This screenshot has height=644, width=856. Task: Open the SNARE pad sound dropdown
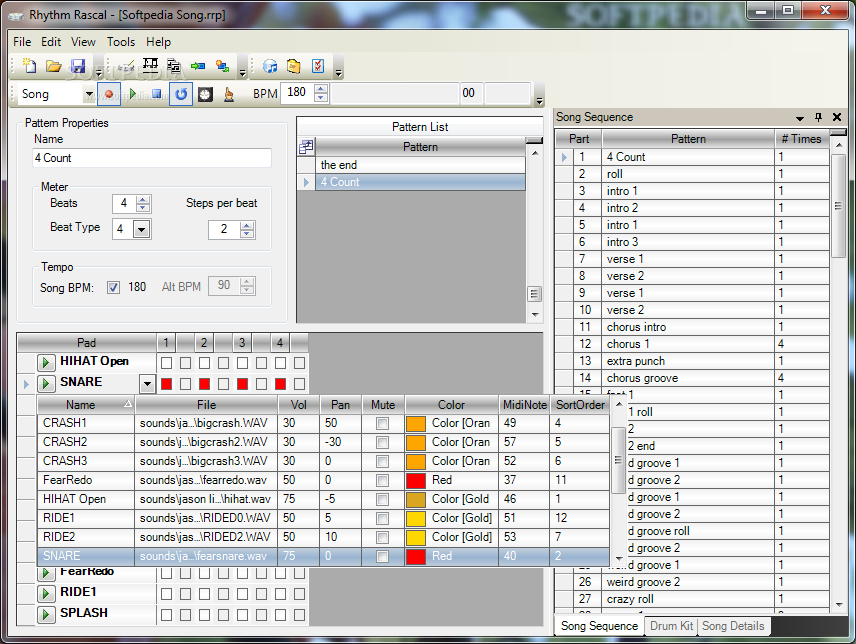pos(147,384)
